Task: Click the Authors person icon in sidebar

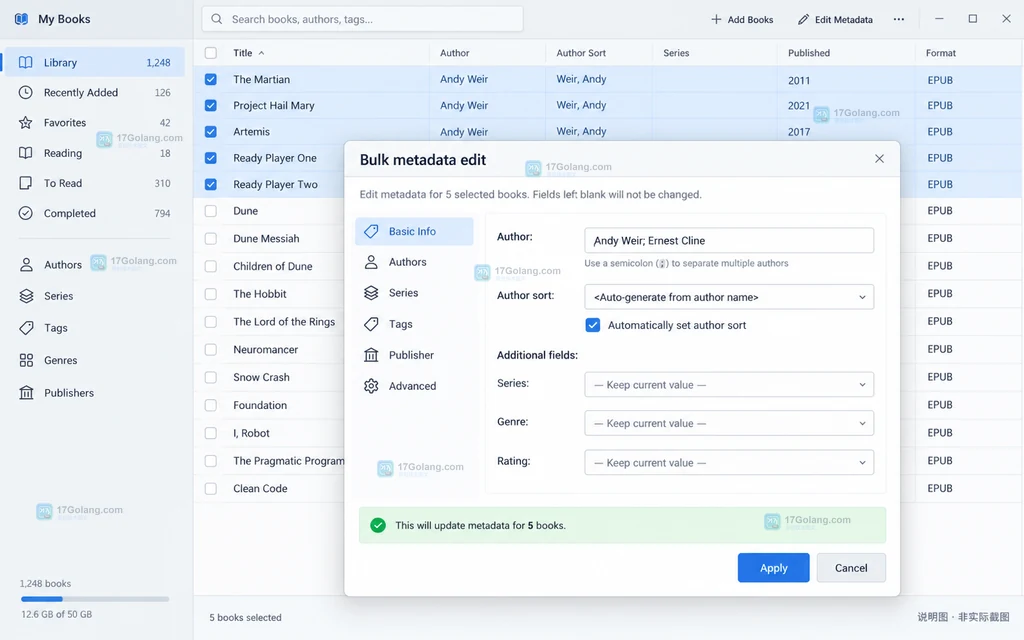Action: (26, 264)
